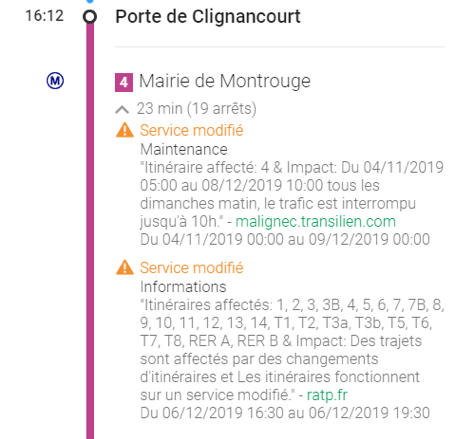The height and width of the screenshot is (439, 454).
Task: Click the pink line 4 route bar
Action: (x=90, y=230)
